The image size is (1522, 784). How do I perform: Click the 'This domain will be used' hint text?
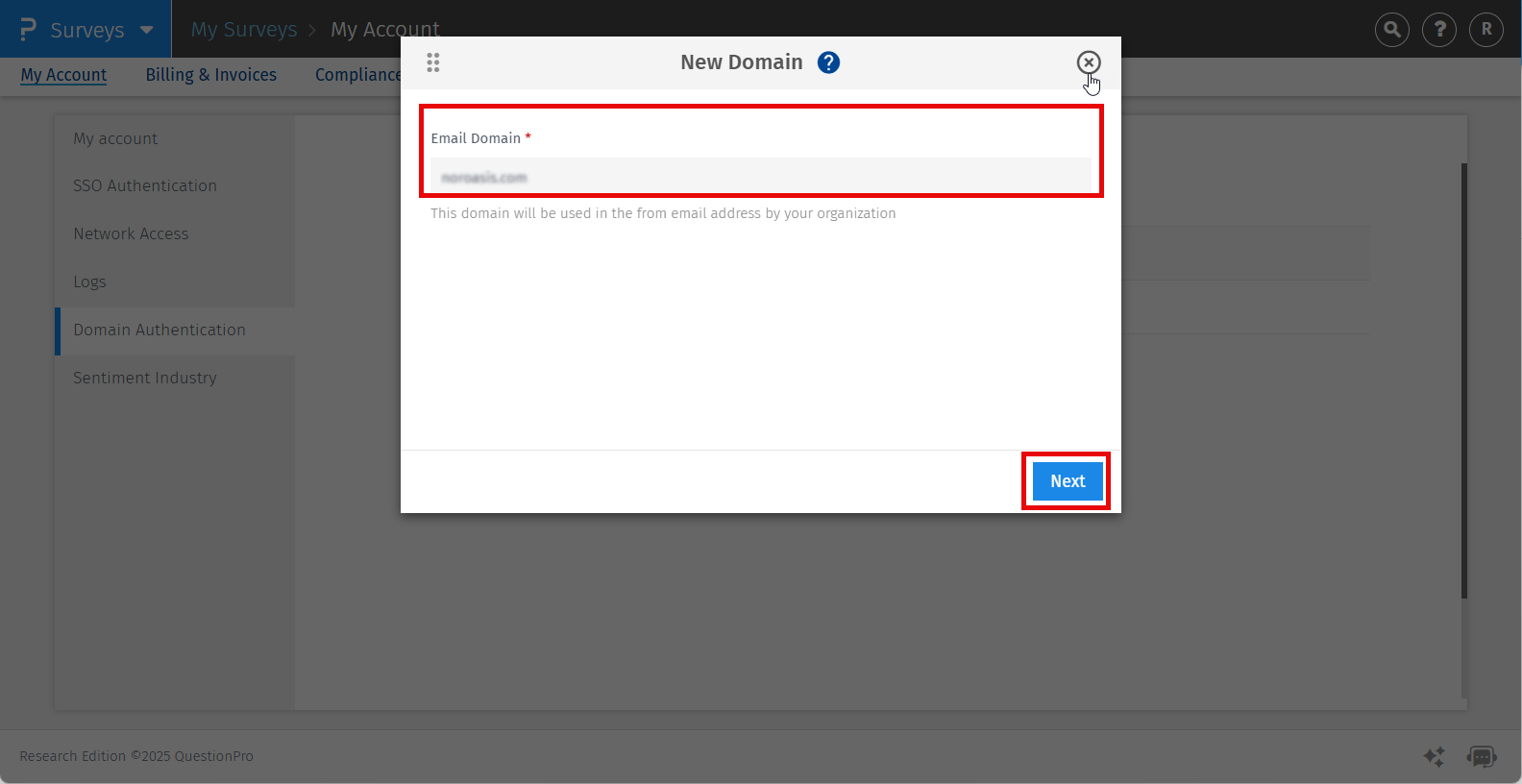663,213
